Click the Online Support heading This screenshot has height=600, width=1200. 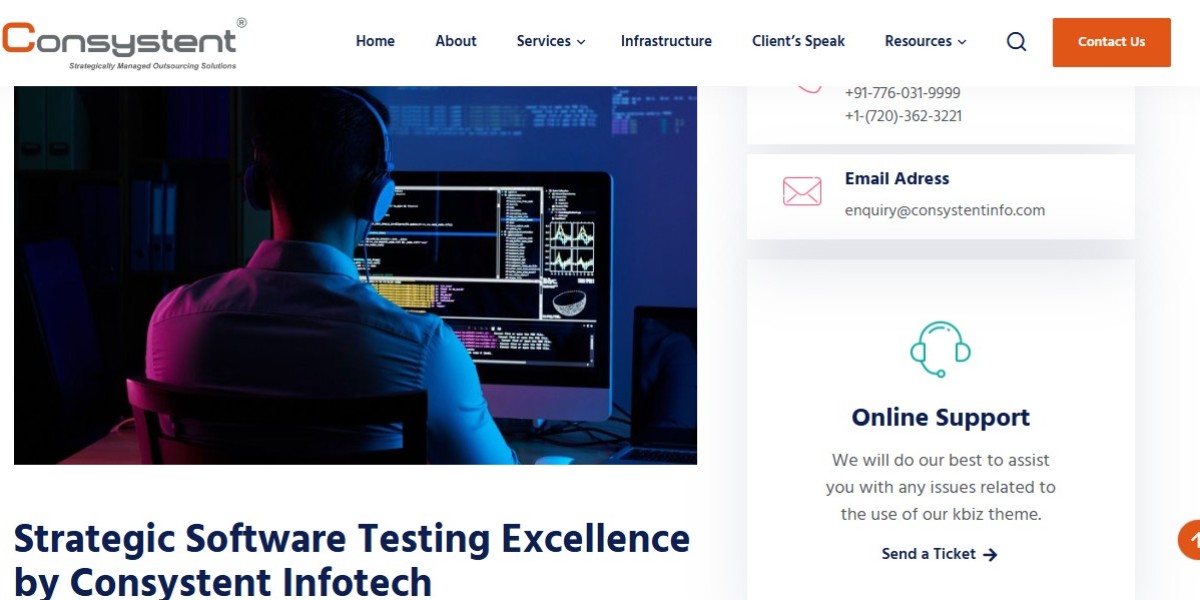click(x=940, y=418)
